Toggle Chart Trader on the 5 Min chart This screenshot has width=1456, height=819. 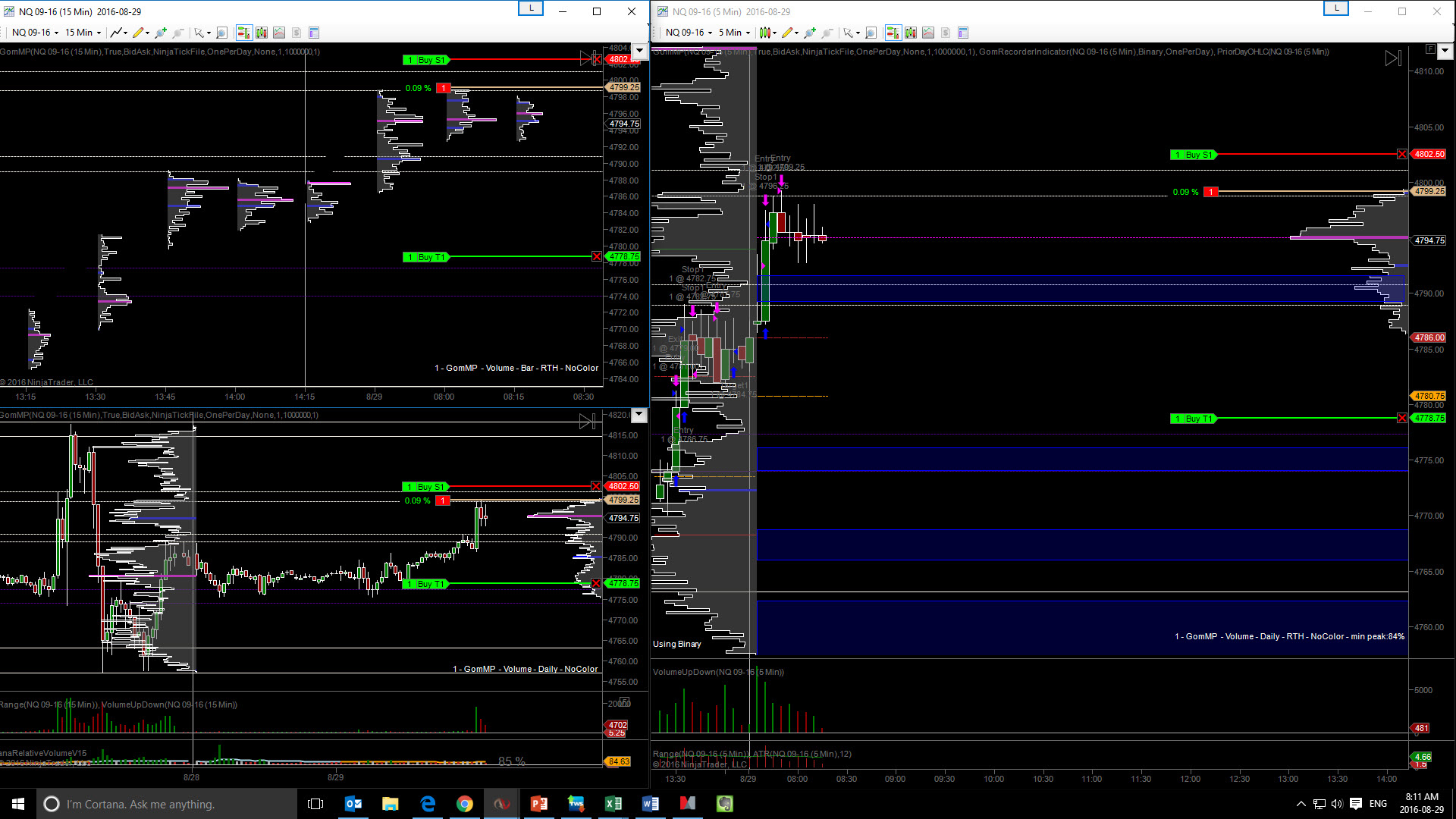point(893,33)
